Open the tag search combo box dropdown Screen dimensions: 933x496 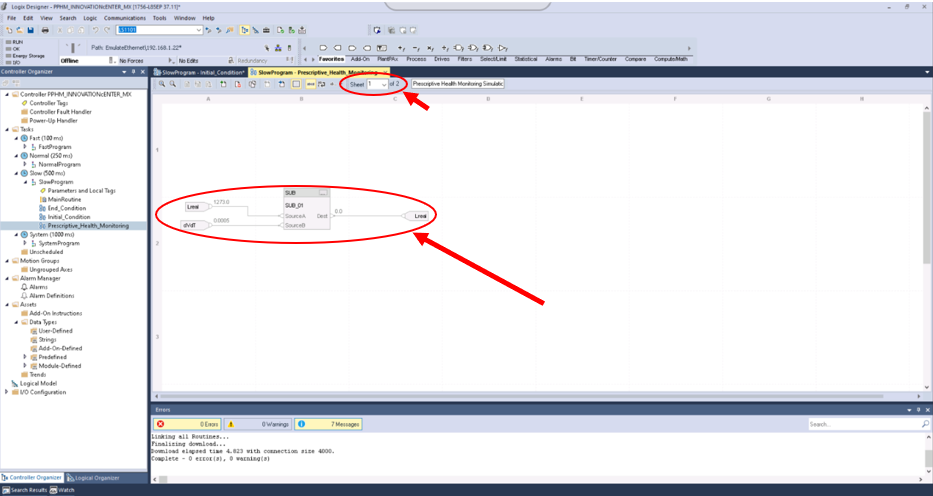coord(199,30)
